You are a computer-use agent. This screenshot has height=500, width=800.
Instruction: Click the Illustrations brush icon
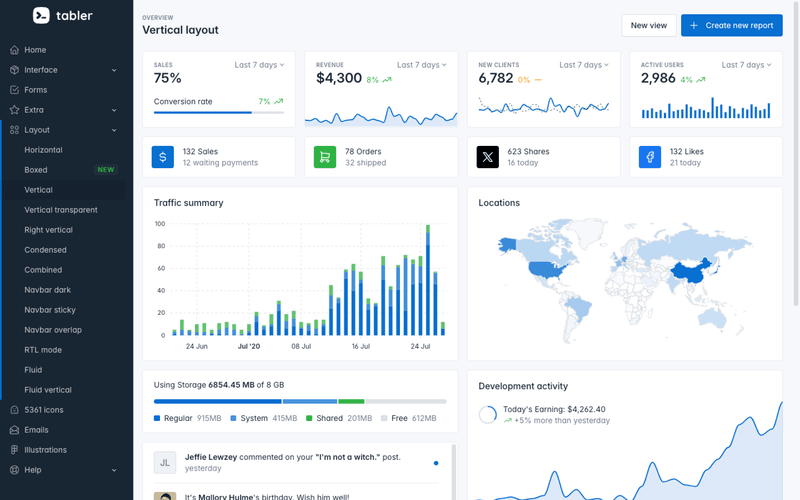tap(14, 449)
